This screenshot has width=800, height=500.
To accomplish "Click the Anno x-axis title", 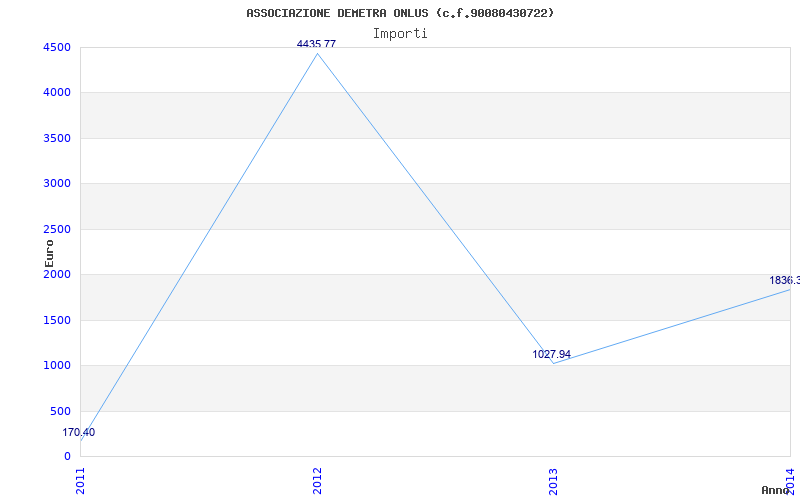I will tap(775, 490).
